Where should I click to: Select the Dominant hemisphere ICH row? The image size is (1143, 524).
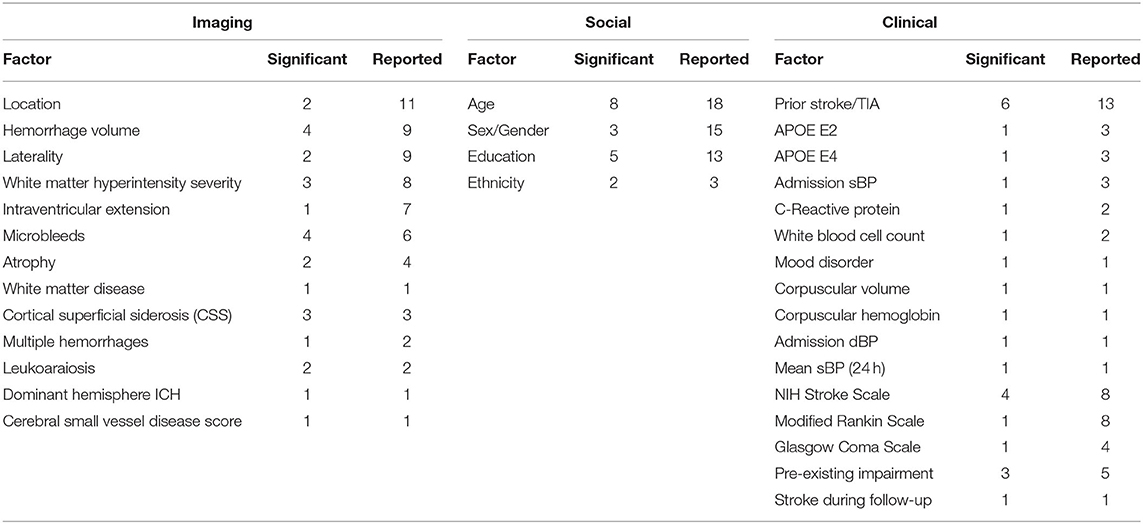coord(222,394)
